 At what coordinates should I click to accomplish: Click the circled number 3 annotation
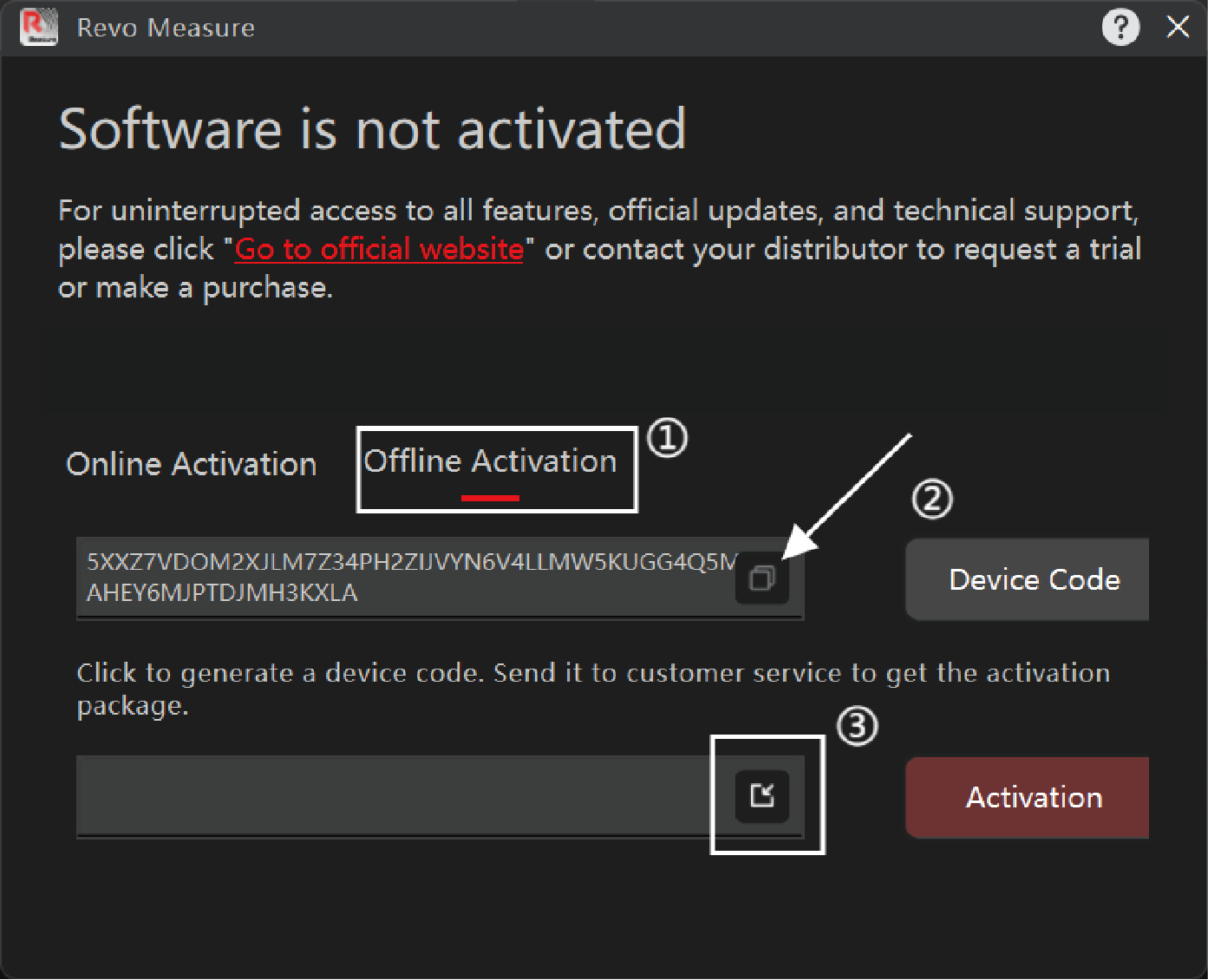click(858, 726)
